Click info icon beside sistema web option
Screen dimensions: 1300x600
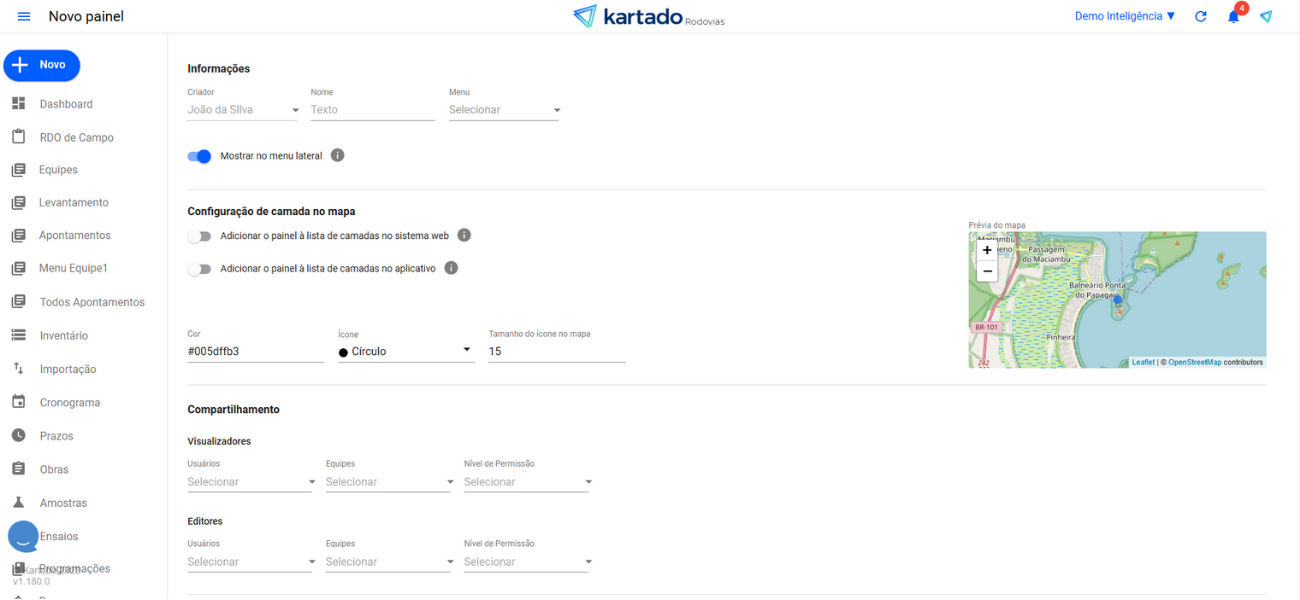pyautogui.click(x=464, y=236)
